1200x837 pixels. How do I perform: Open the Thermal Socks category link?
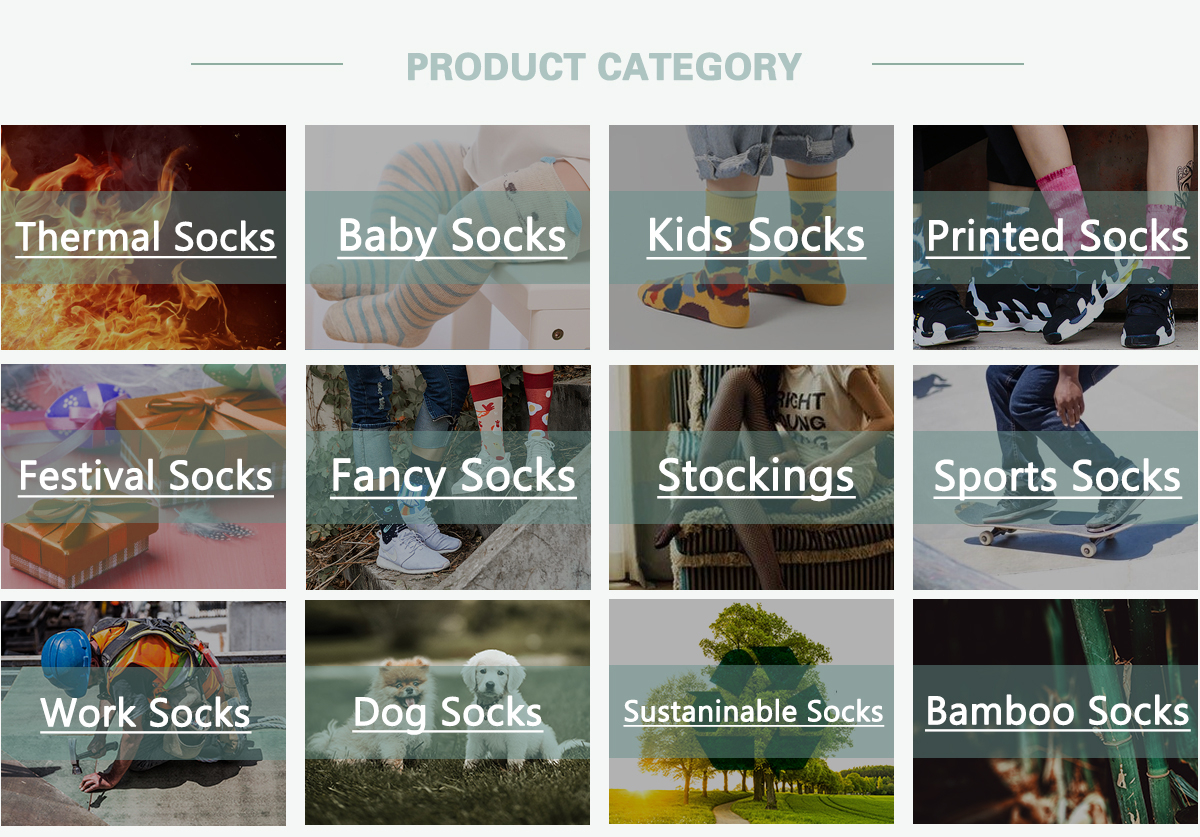point(145,238)
